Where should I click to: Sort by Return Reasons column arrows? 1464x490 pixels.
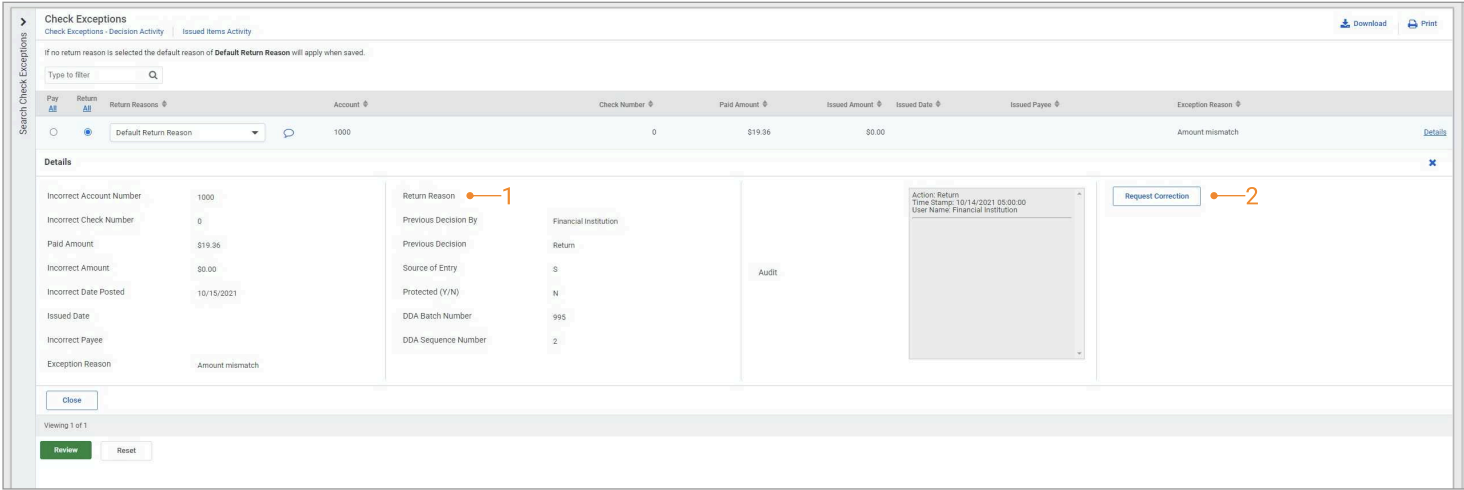coord(164,105)
